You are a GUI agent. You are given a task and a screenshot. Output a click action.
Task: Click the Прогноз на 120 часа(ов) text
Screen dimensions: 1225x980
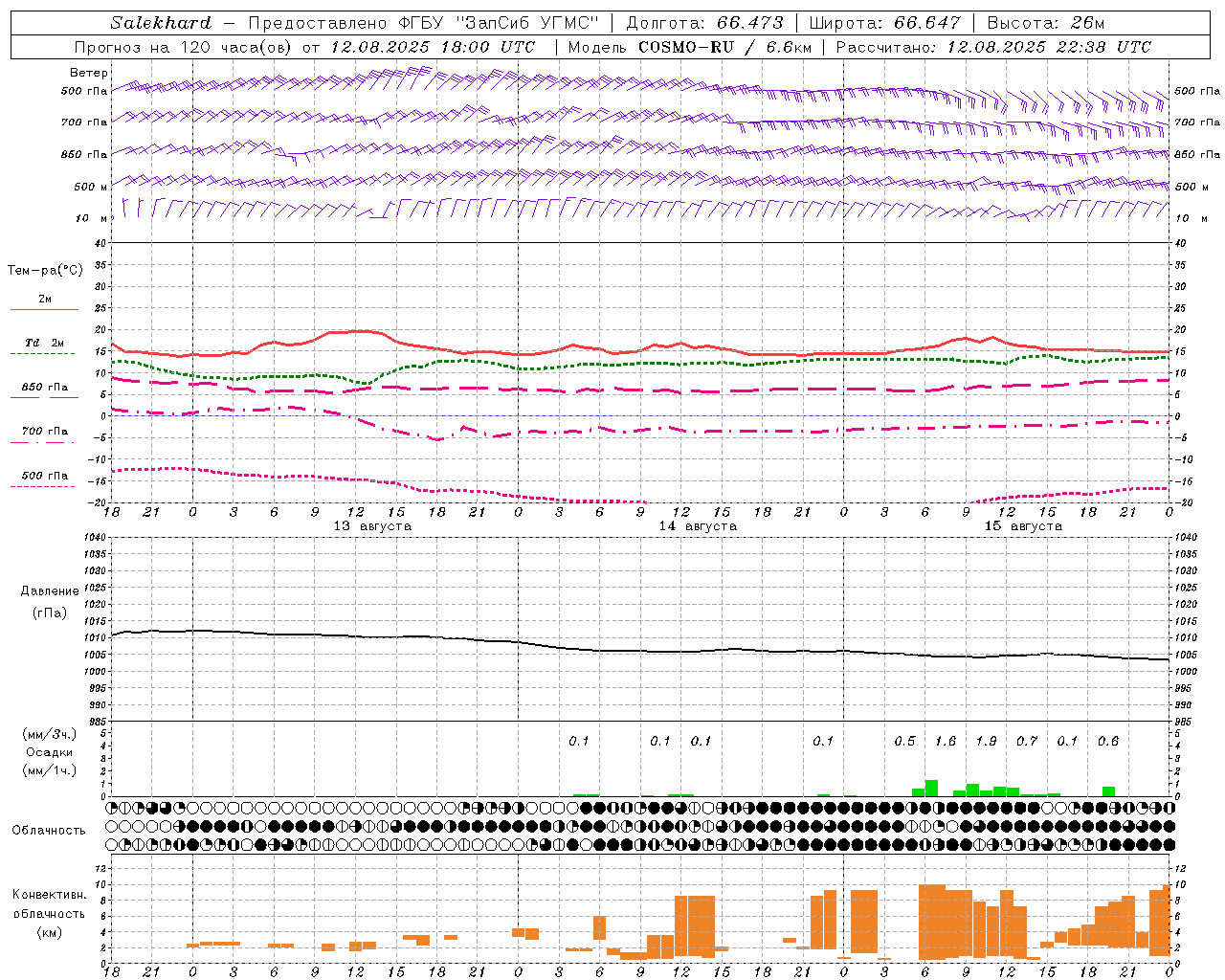click(x=184, y=47)
